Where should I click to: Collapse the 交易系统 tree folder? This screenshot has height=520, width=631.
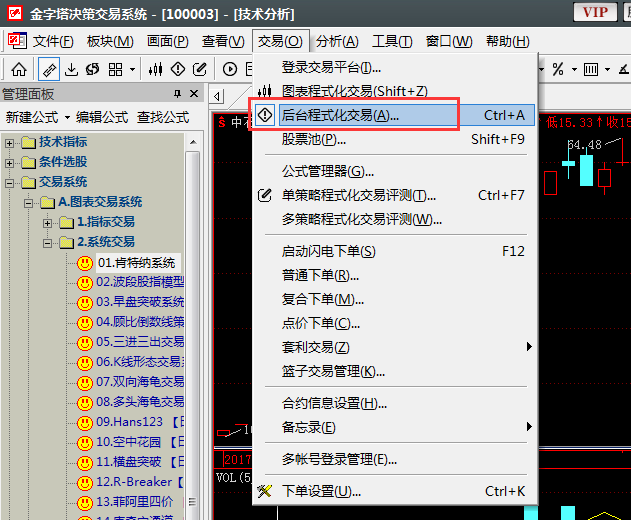10,183
